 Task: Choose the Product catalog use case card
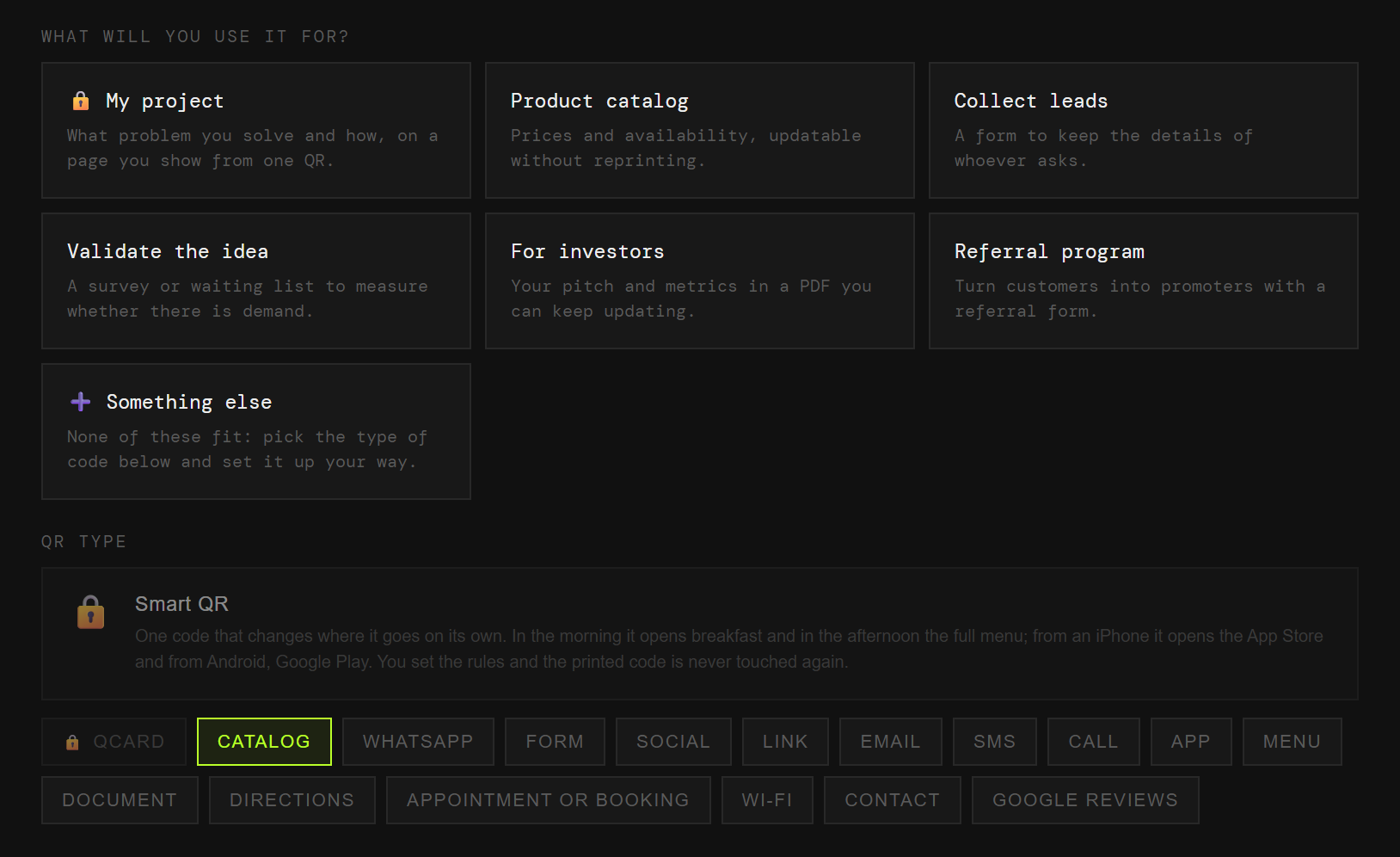point(700,130)
